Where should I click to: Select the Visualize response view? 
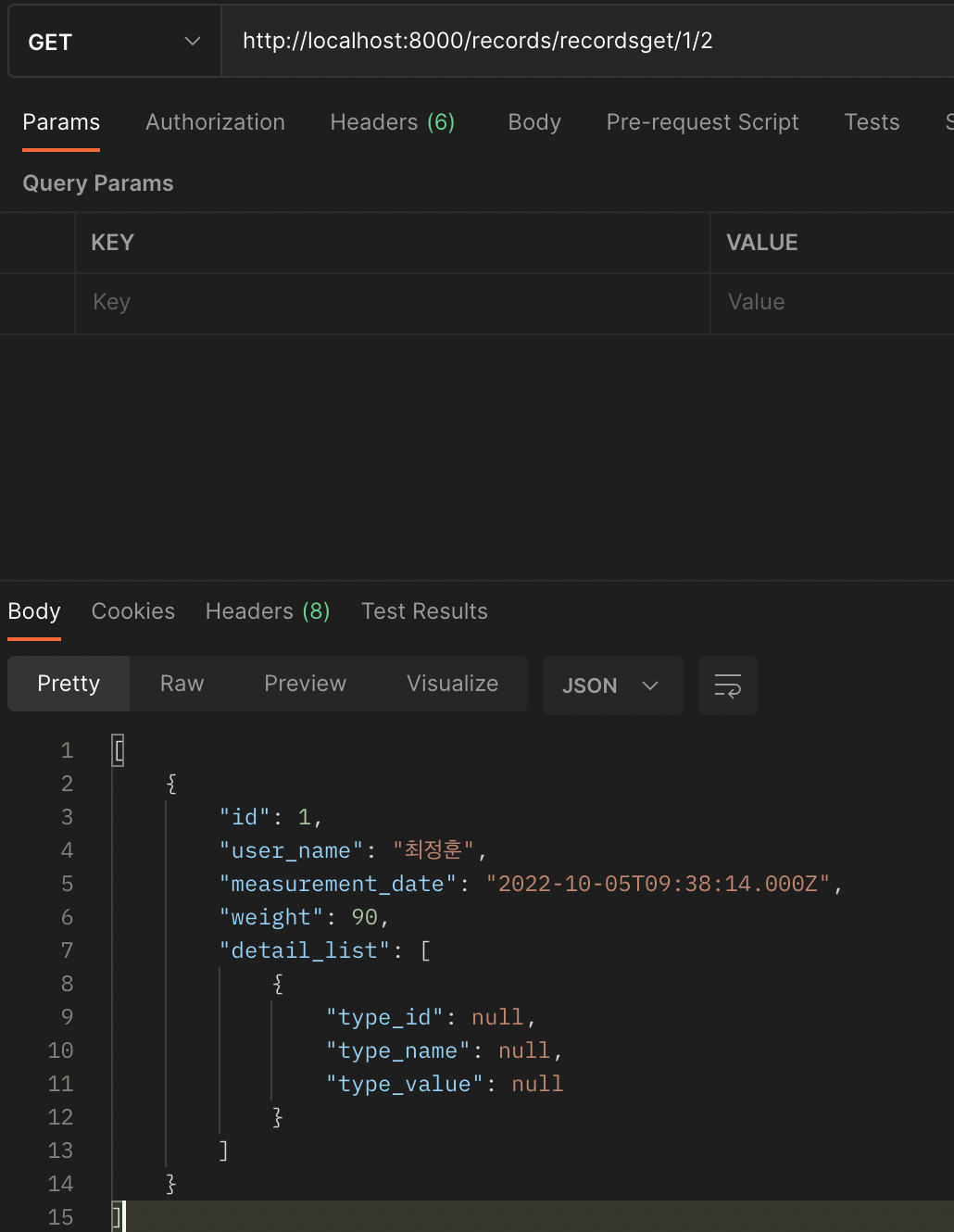(x=452, y=683)
